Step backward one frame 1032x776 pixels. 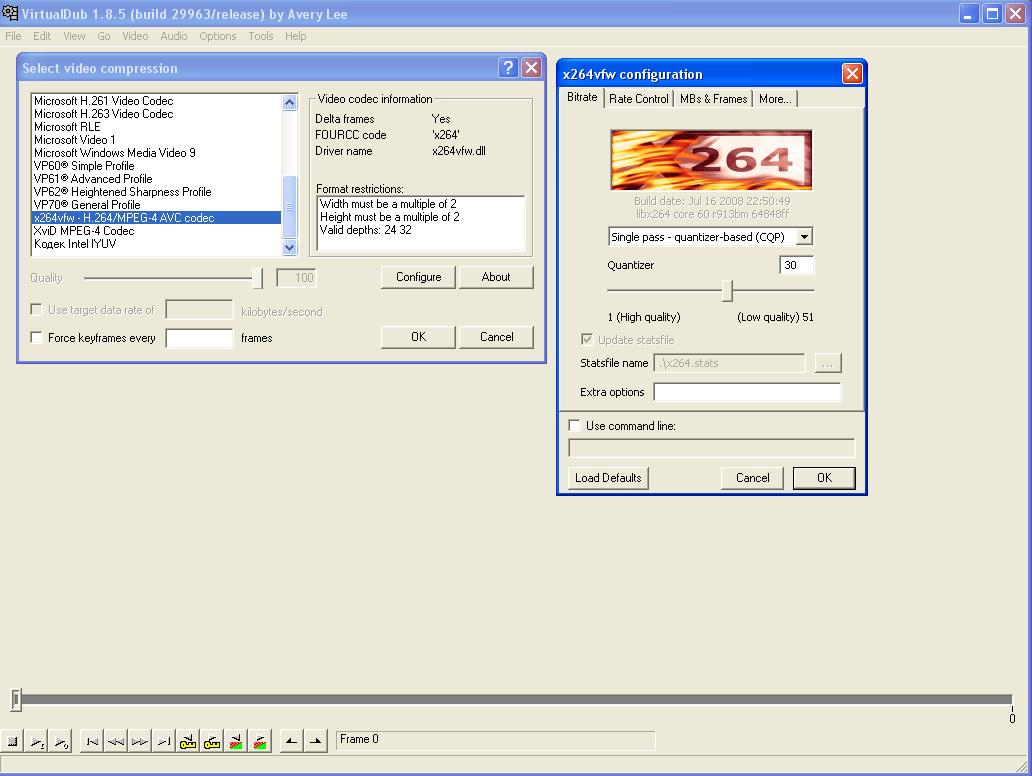coord(116,742)
